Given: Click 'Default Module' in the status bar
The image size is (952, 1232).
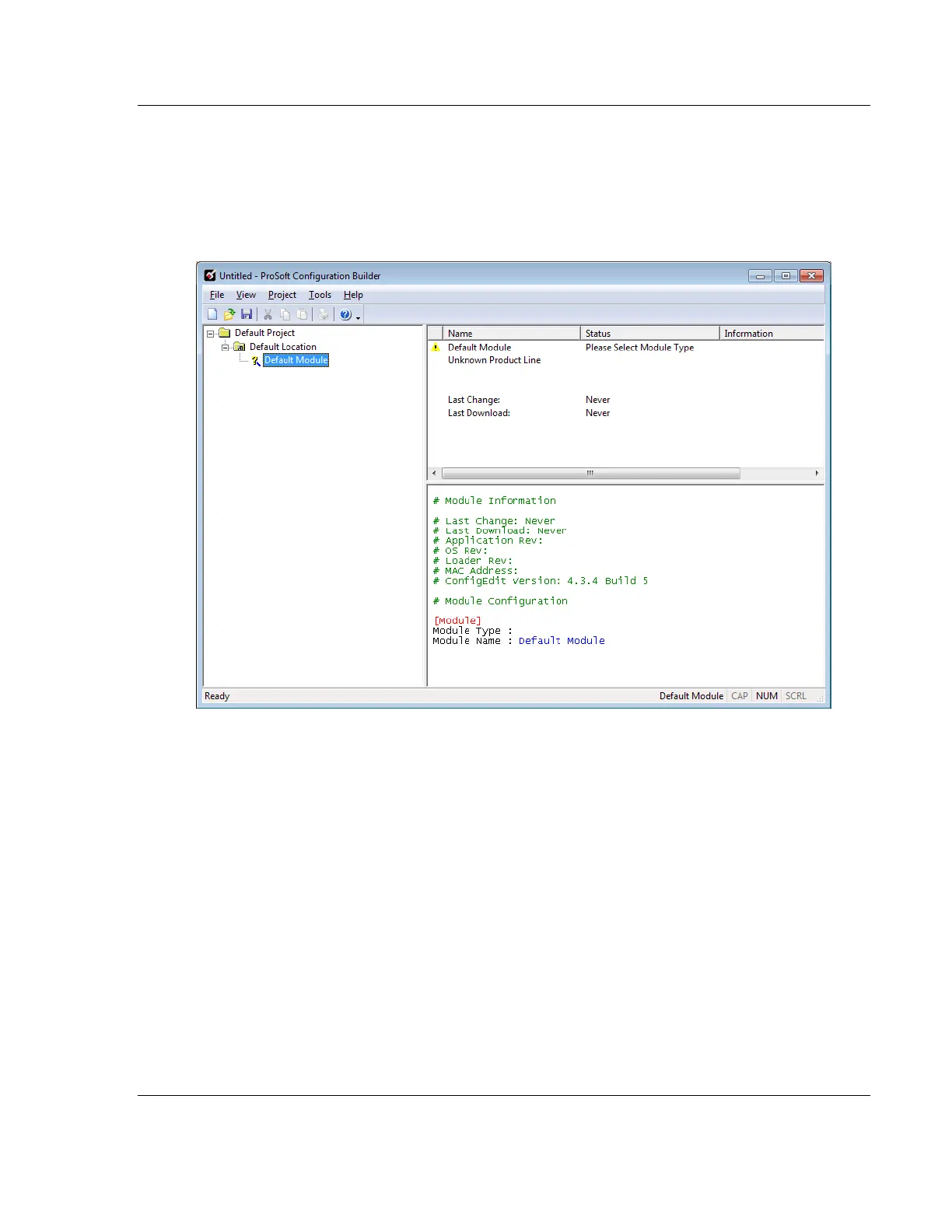Looking at the screenshot, I should [x=691, y=696].
